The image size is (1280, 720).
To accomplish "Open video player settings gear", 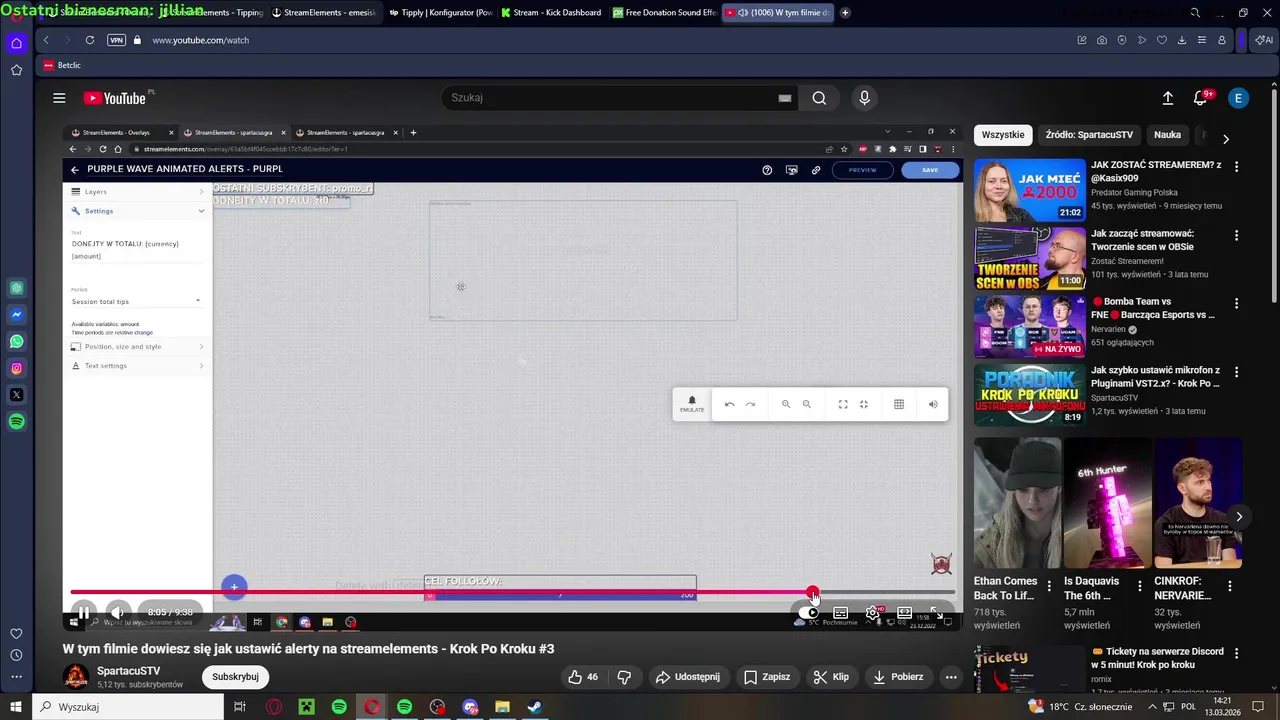I will 873,613.
